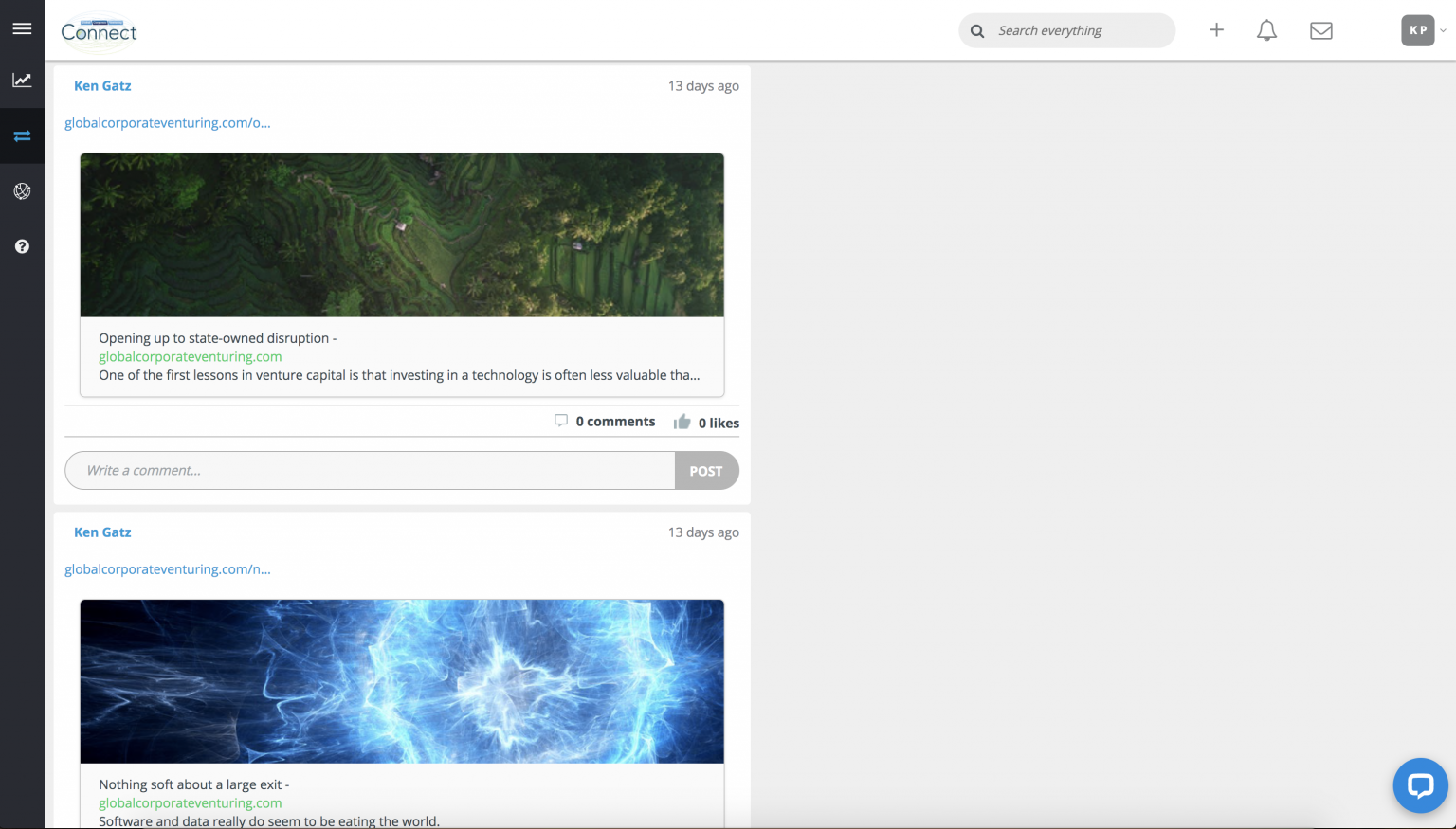Image resolution: width=1456 pixels, height=829 pixels.
Task: Show comments on the first post
Action: pyautogui.click(x=605, y=422)
